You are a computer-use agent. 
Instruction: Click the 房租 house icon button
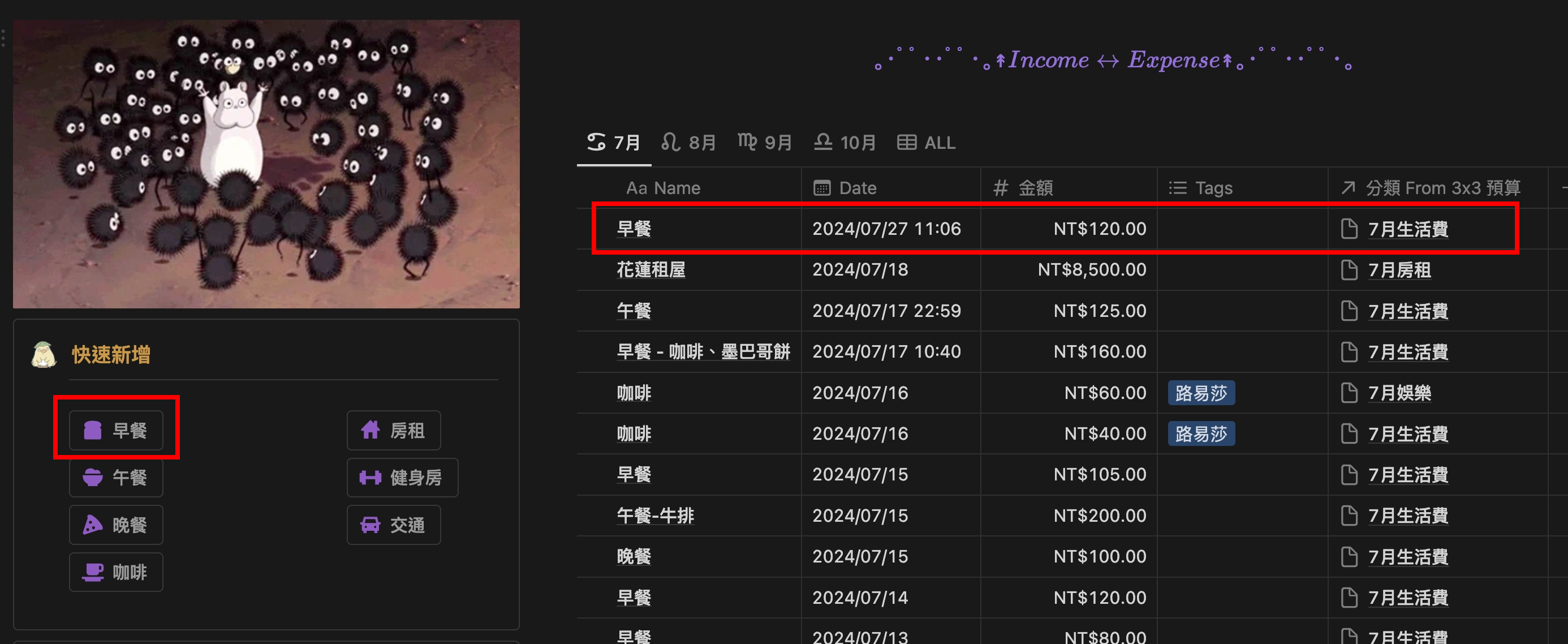click(393, 430)
